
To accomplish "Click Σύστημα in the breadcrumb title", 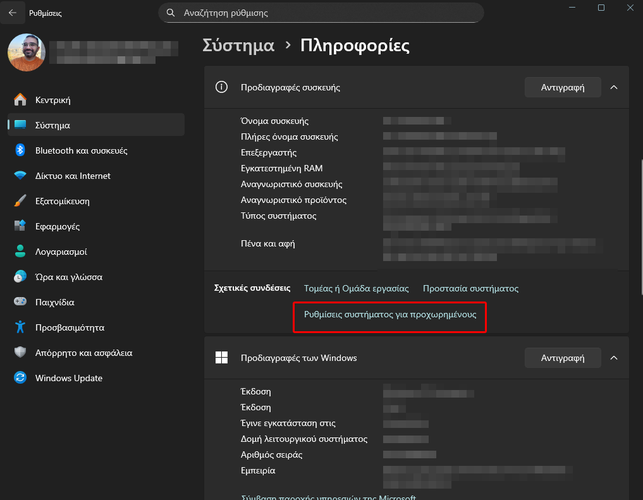I will [238, 46].
